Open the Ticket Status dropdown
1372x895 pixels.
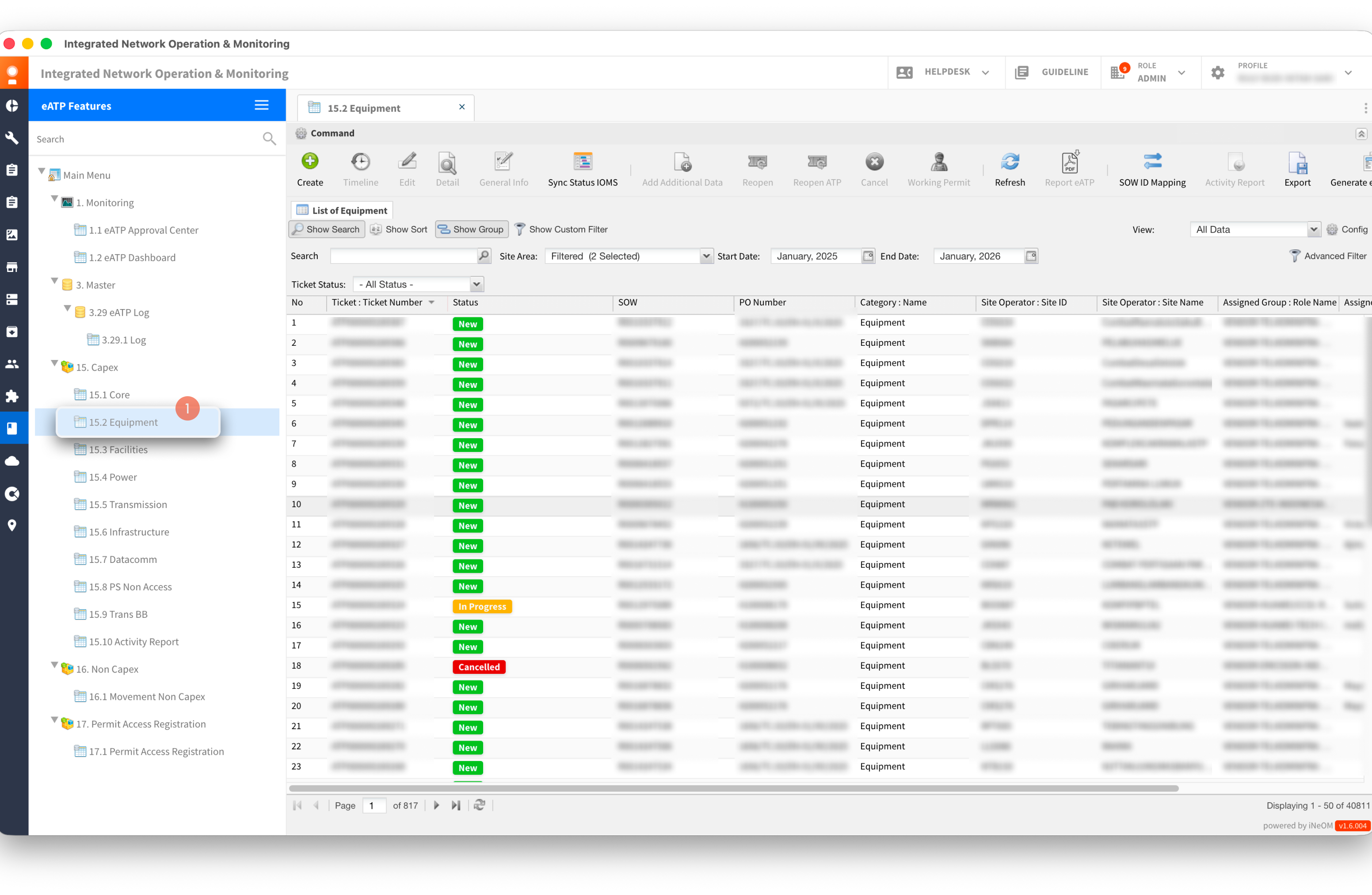click(x=476, y=284)
